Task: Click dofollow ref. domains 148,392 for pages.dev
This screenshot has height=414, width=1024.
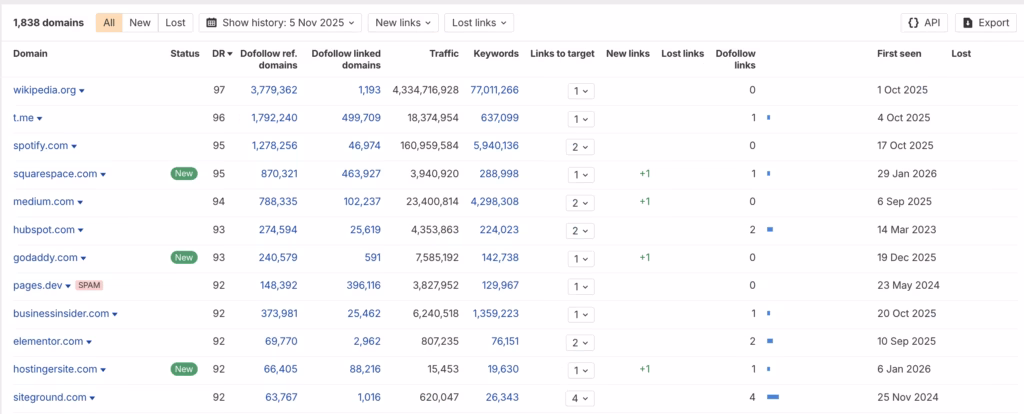Action: point(281,285)
